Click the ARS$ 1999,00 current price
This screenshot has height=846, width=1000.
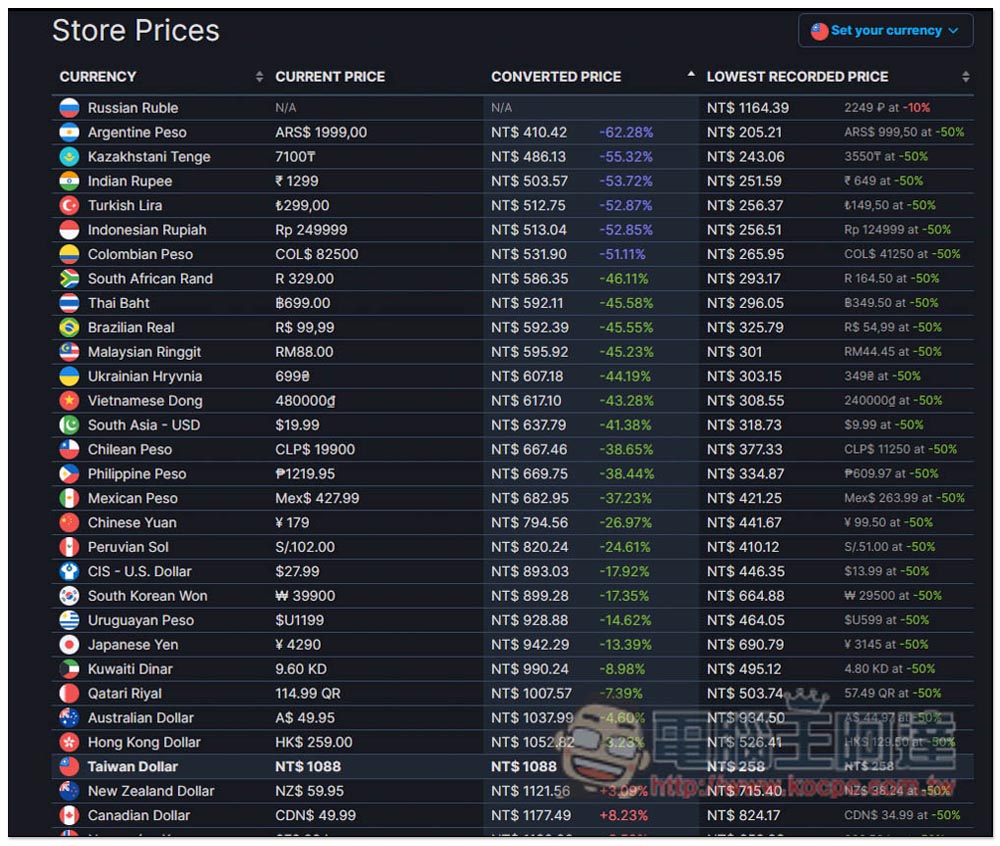point(321,132)
